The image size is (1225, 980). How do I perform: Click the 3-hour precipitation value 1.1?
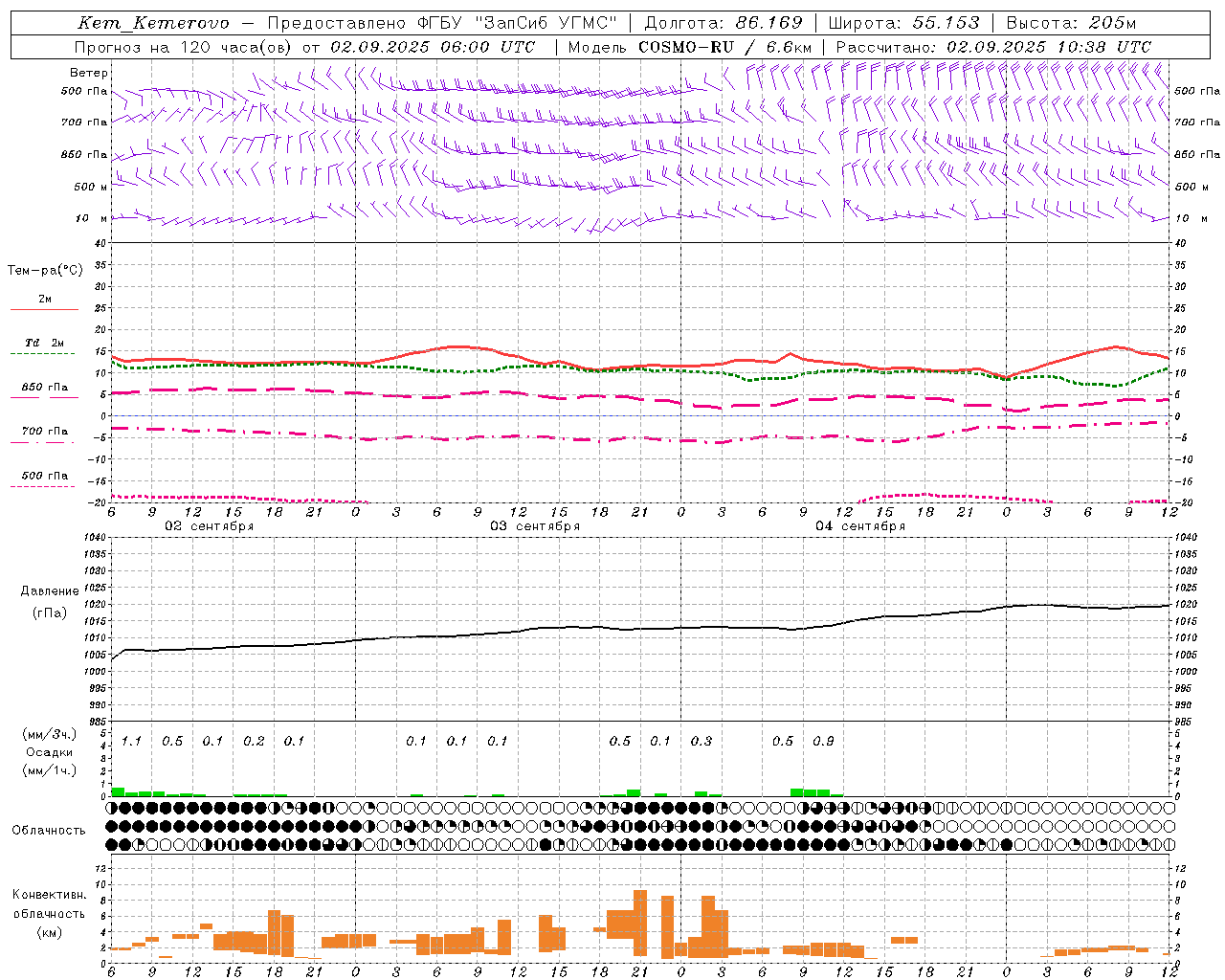(131, 741)
